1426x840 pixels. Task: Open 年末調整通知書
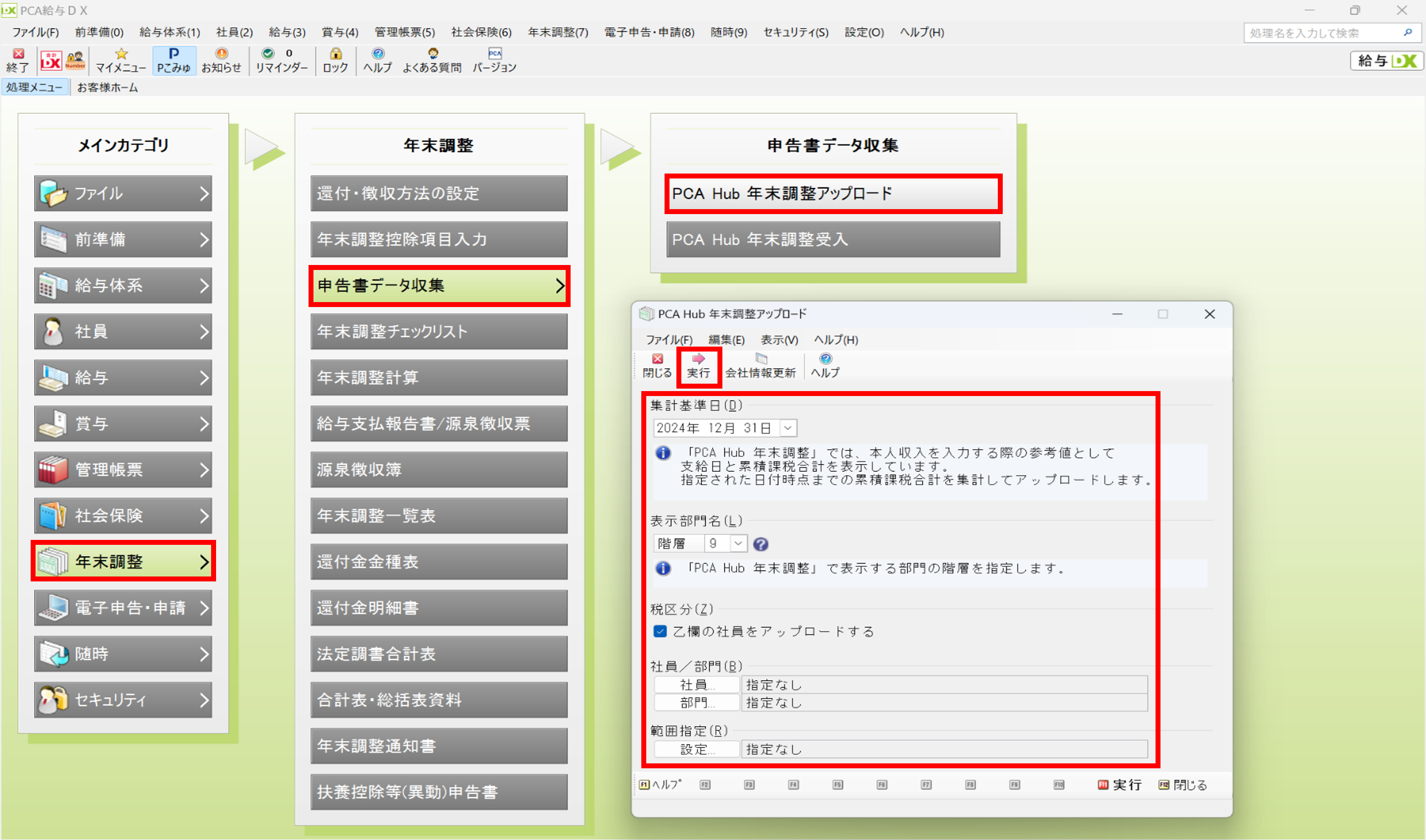[439, 746]
